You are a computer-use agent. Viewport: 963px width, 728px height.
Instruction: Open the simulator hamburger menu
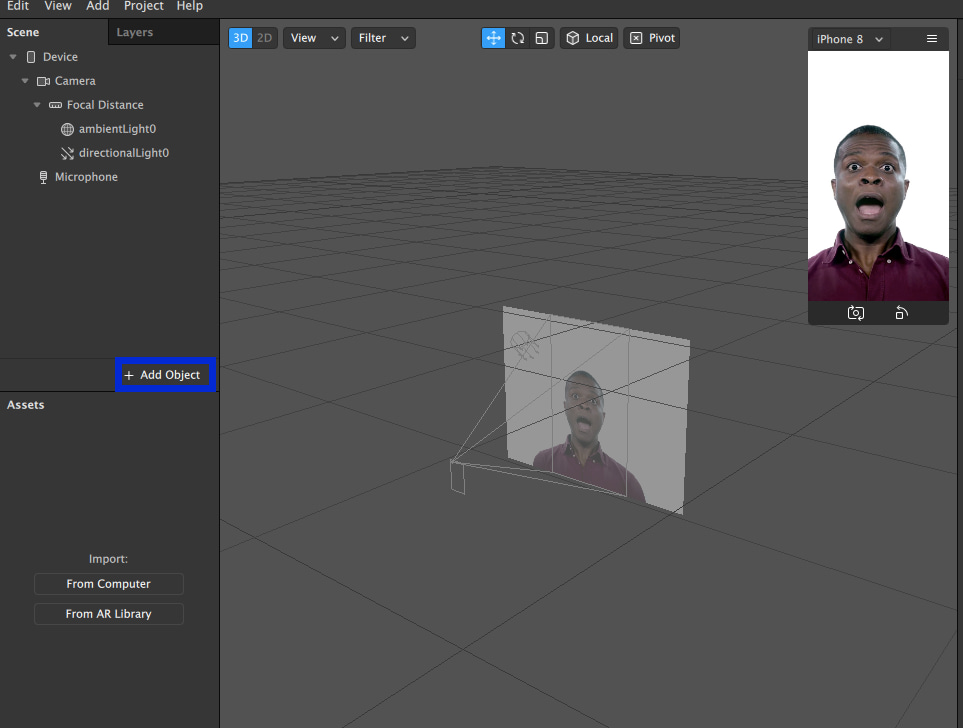coord(932,39)
